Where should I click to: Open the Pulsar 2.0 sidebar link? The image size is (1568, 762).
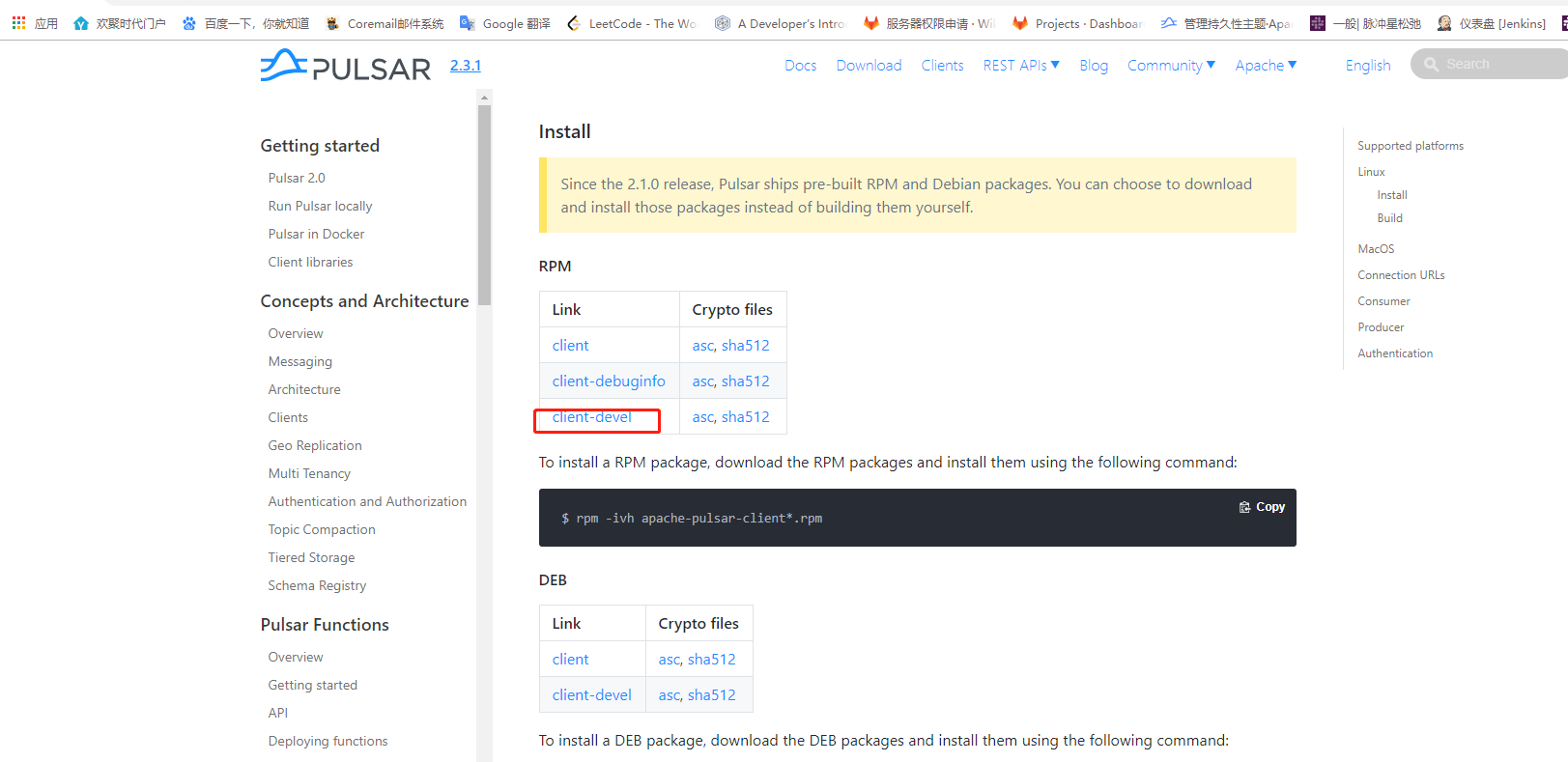[297, 178]
